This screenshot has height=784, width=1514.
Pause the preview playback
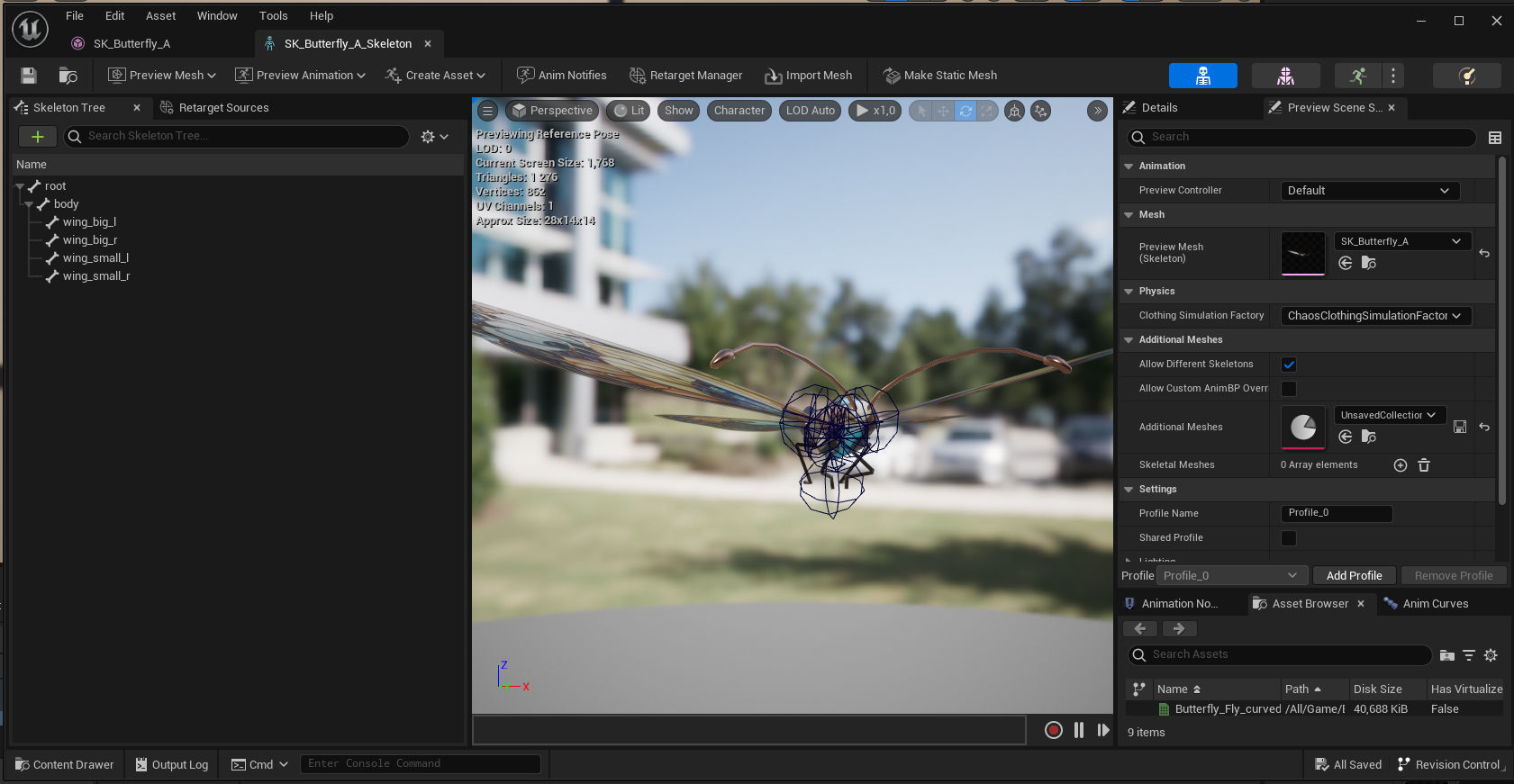[1079, 730]
